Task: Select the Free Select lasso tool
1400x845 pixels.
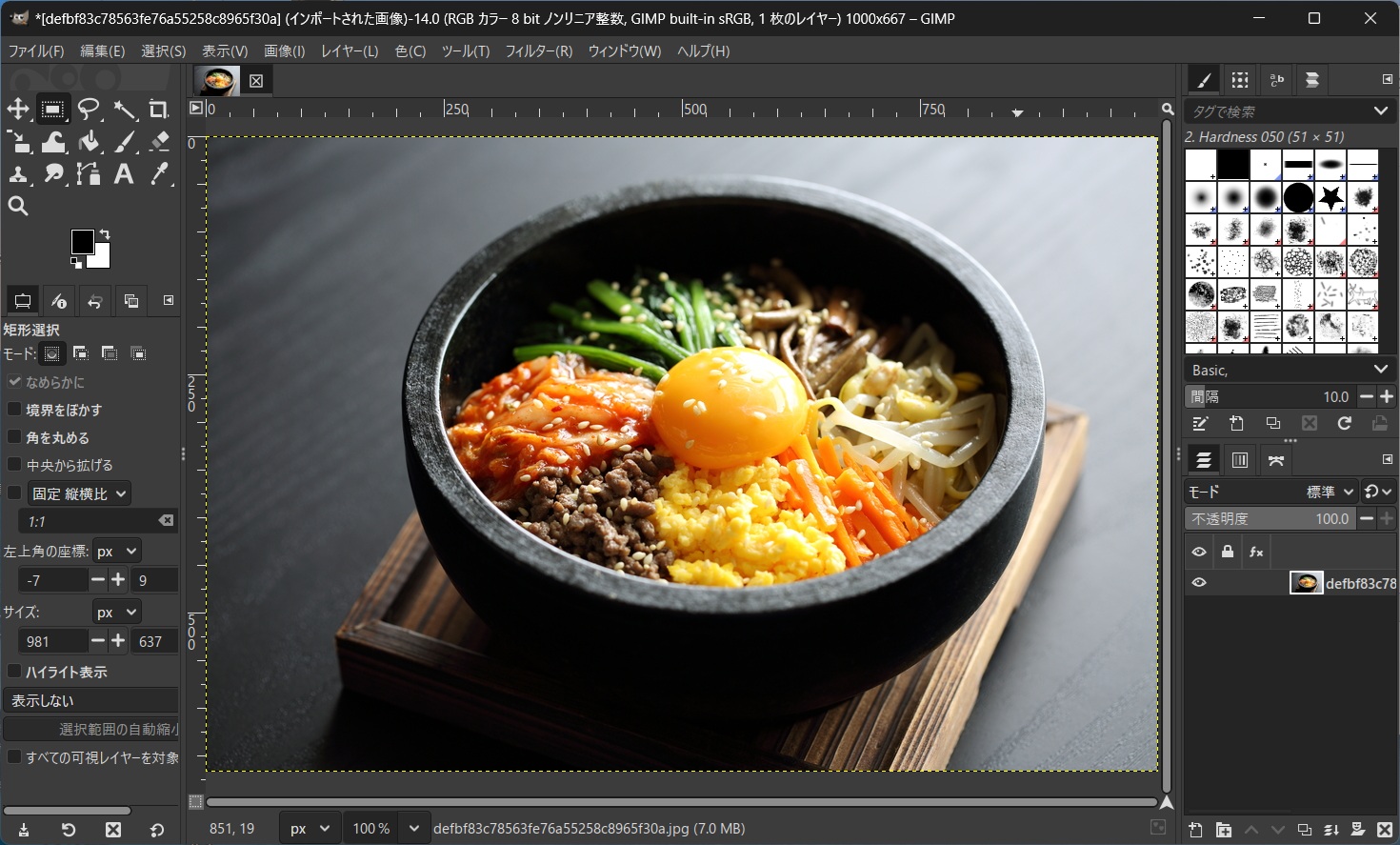Action: coord(89,110)
